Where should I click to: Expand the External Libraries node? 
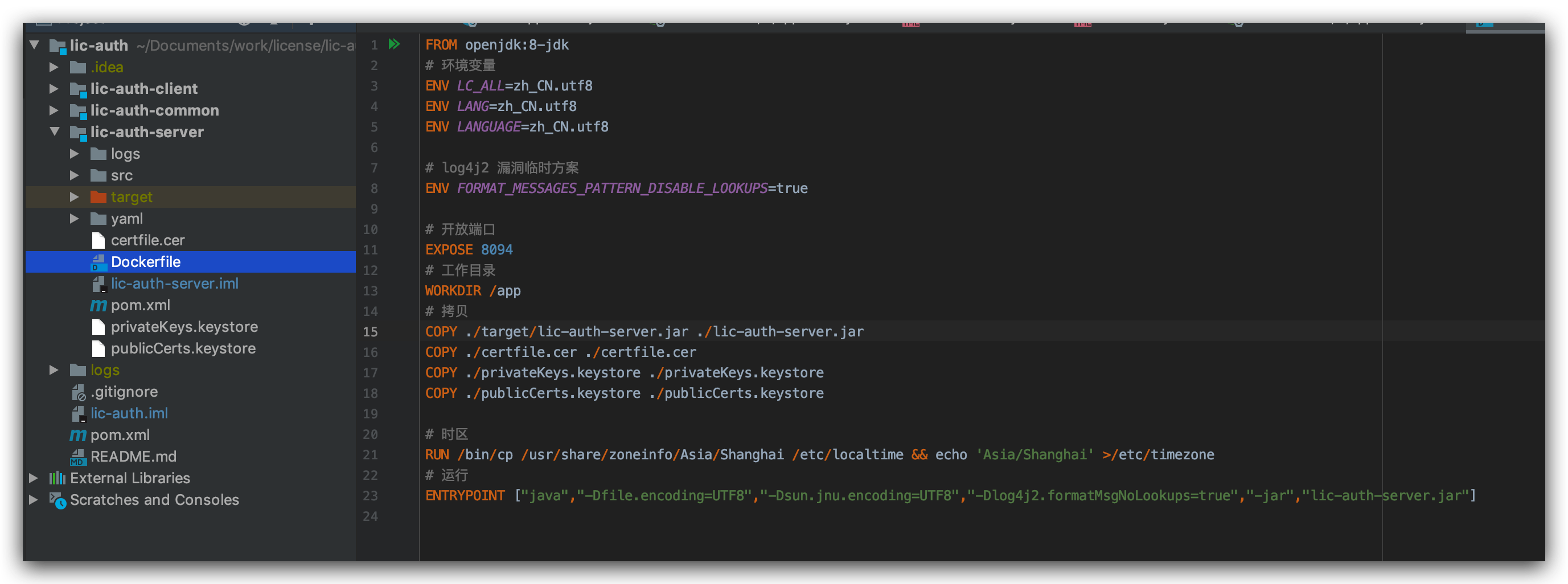(34, 478)
